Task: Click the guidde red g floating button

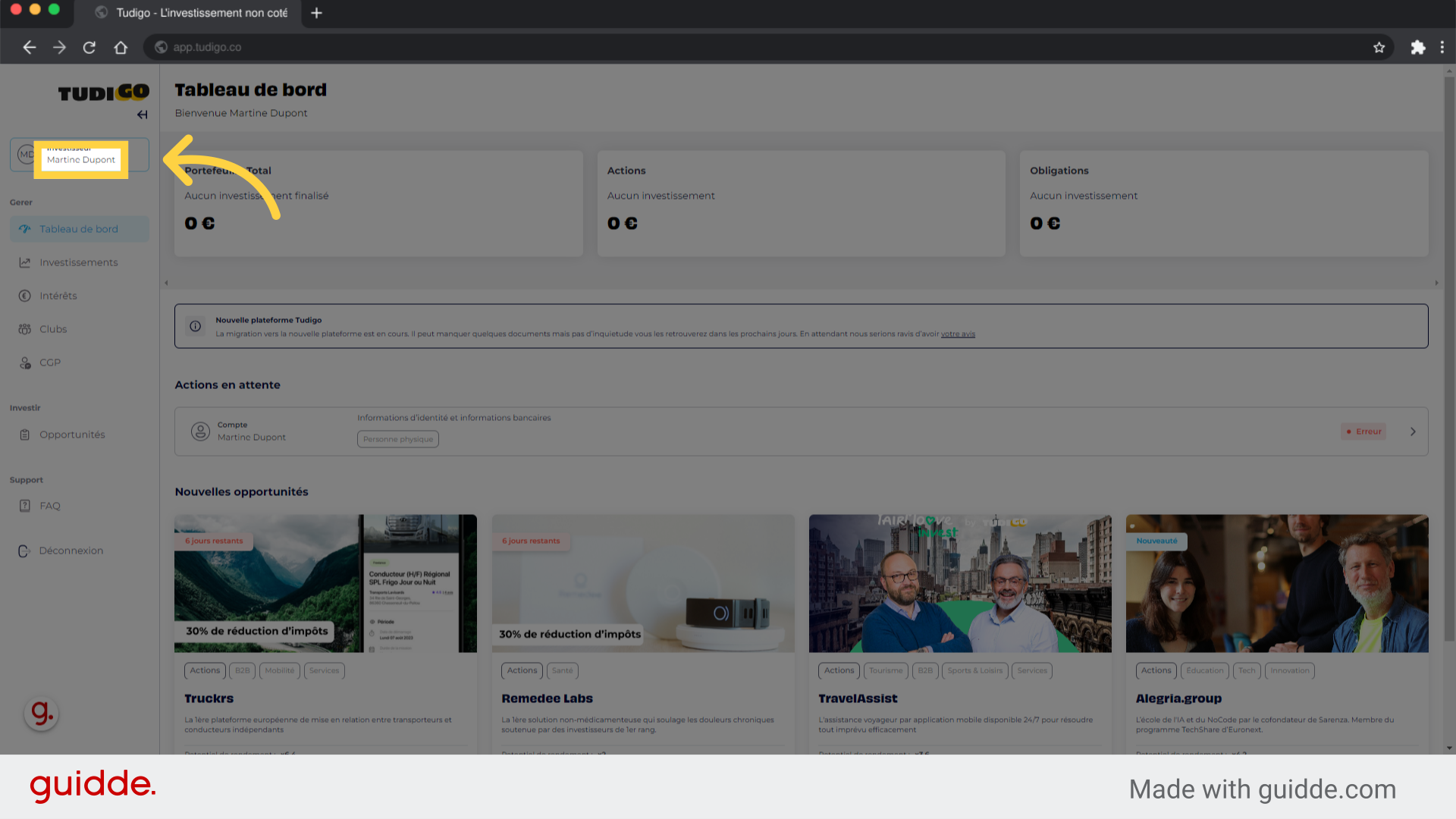Action: coord(42,714)
